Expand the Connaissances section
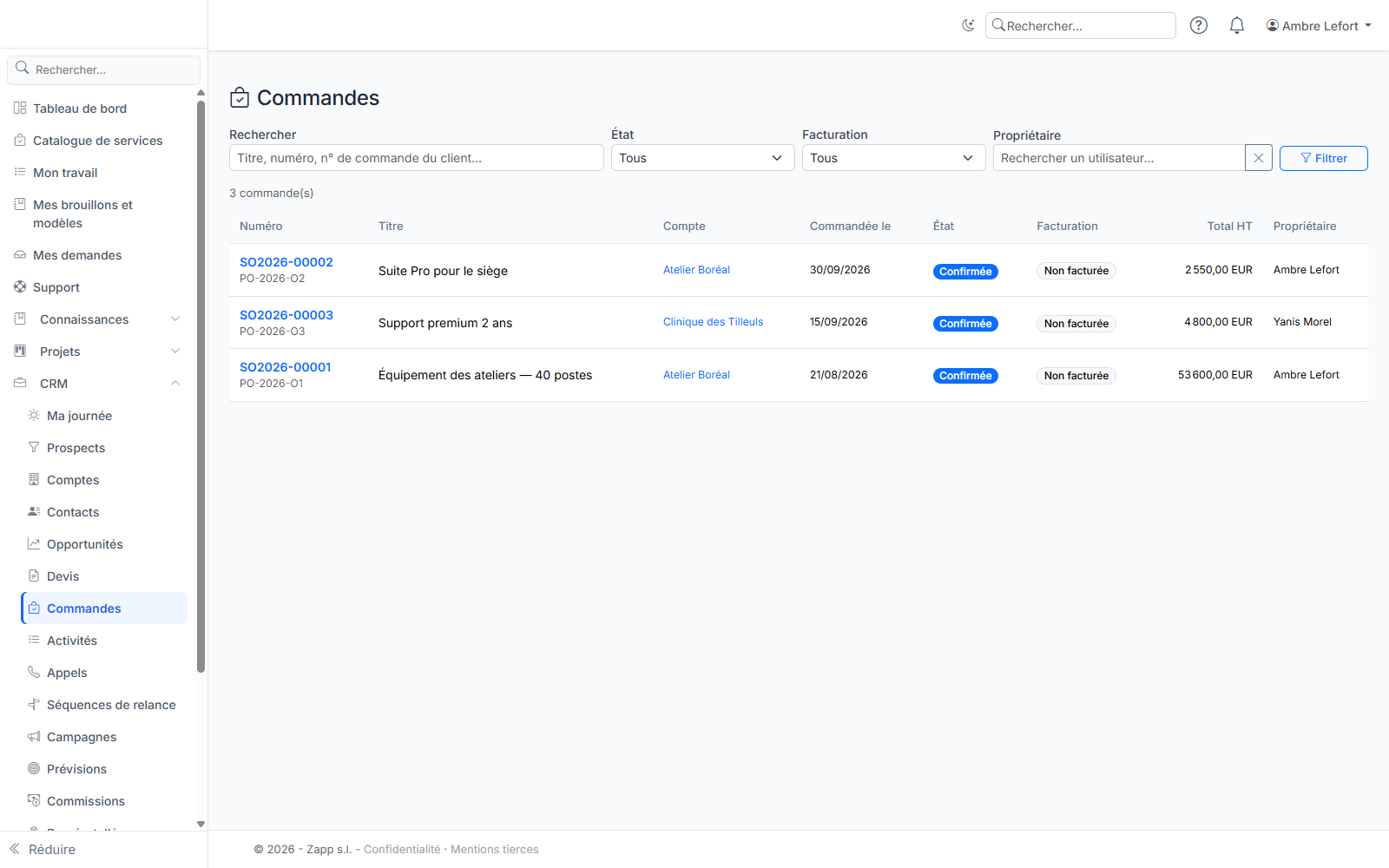This screenshot has width=1389, height=868. pos(97,319)
